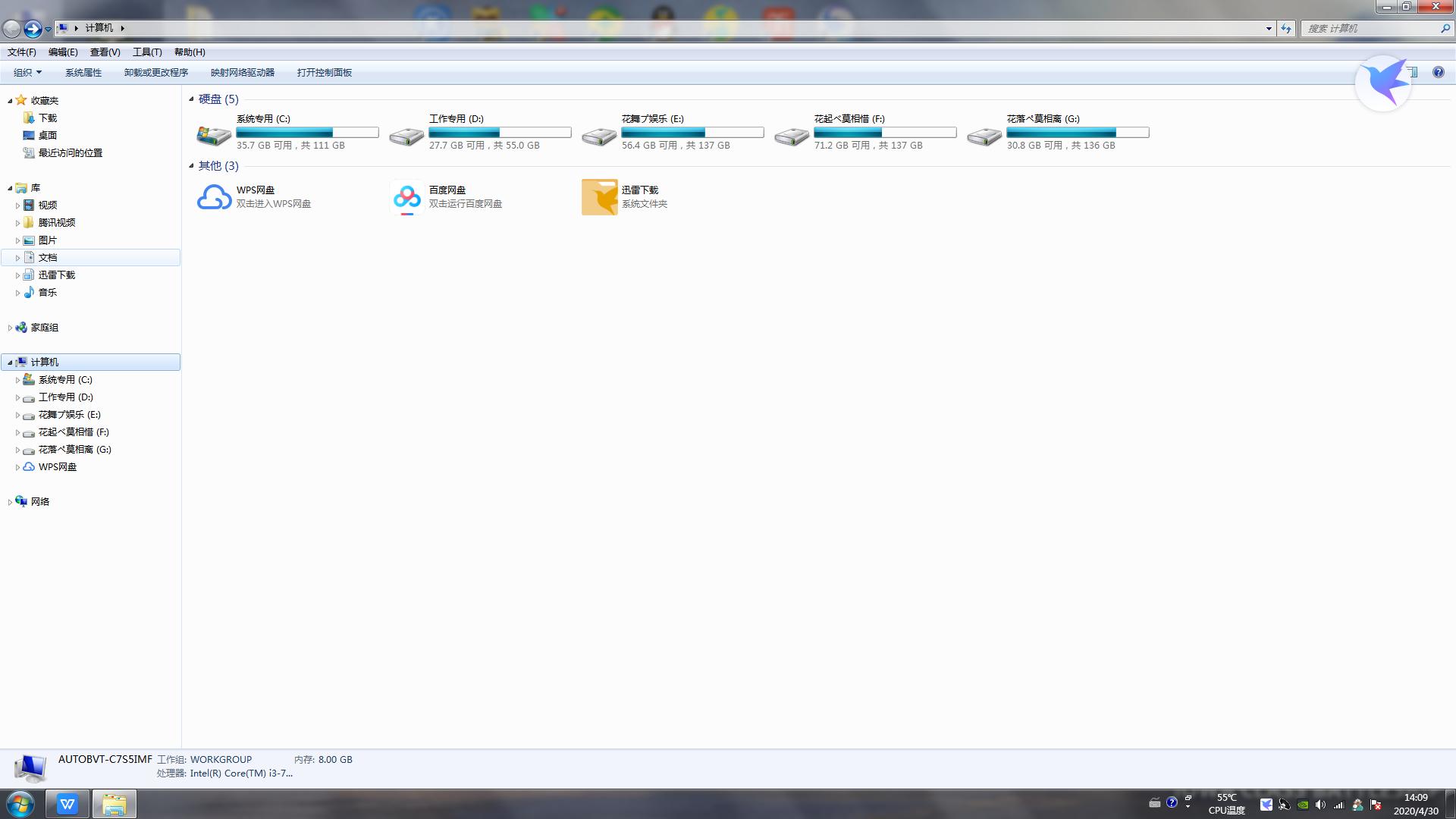
Task: Click 打开控制面板 button
Action: [x=324, y=73]
